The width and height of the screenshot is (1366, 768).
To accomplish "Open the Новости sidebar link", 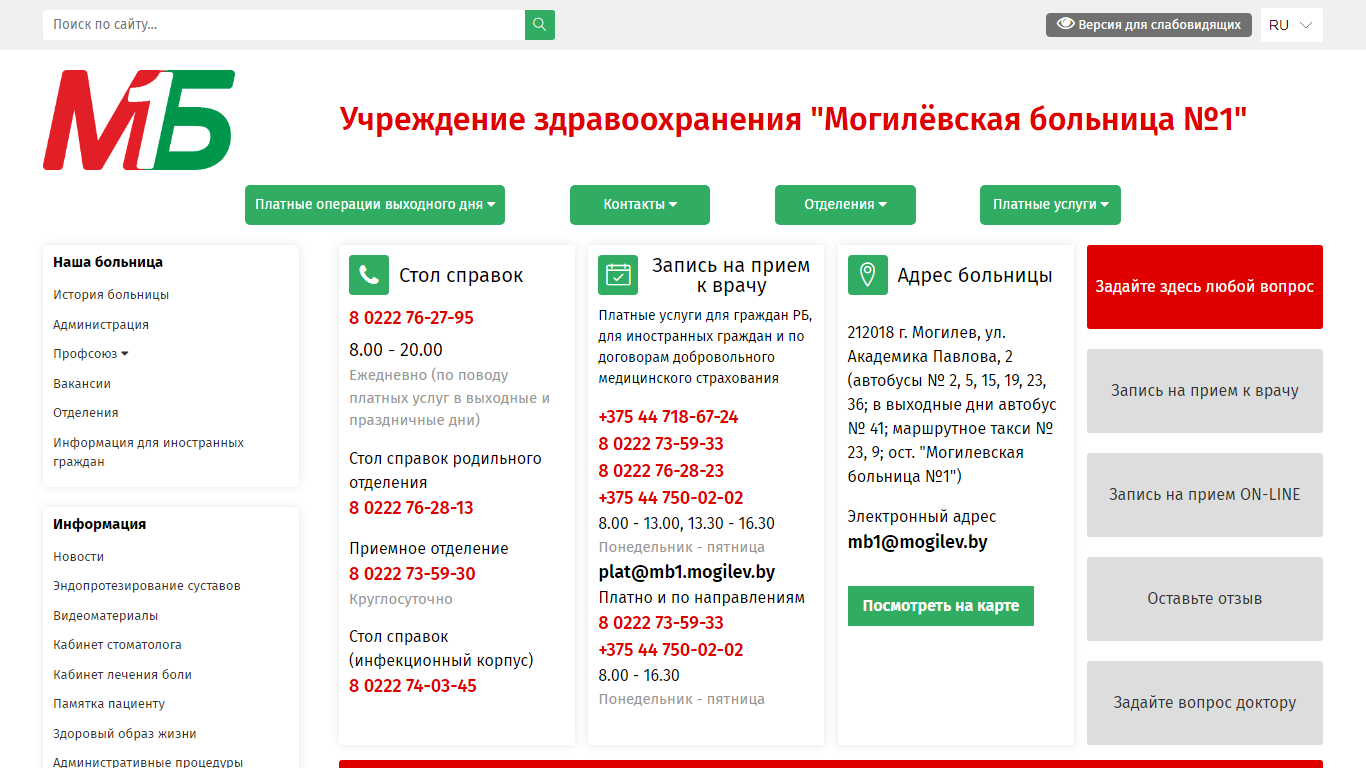I will (x=79, y=557).
